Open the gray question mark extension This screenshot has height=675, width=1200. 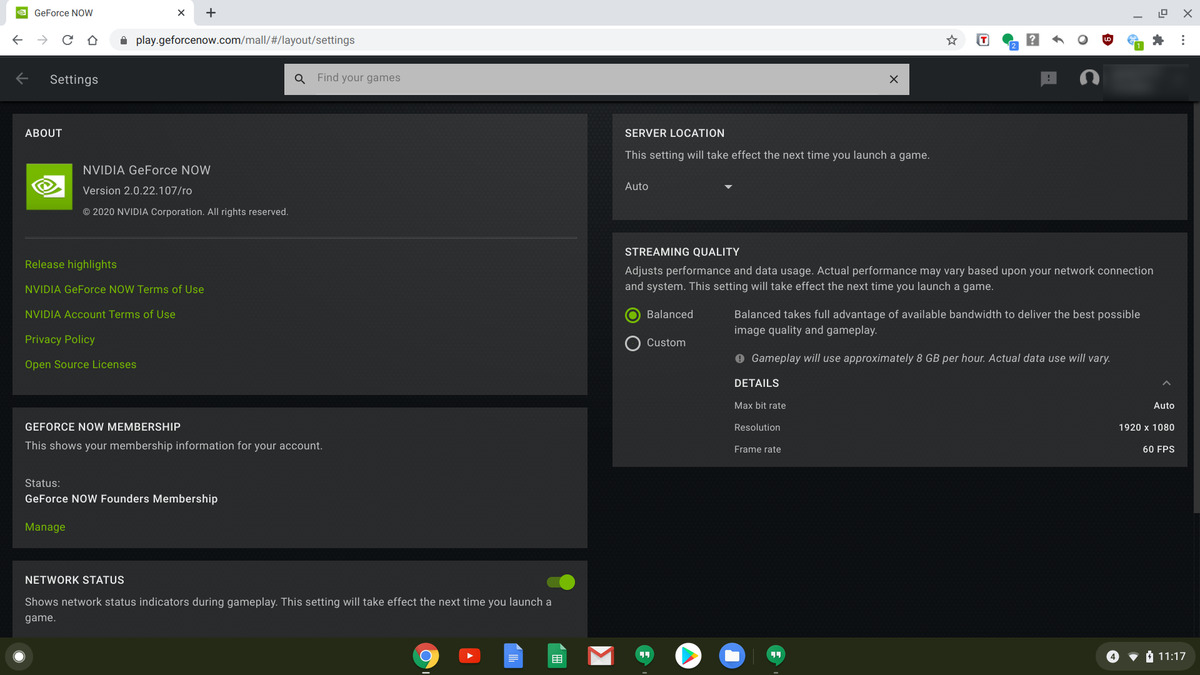pos(1033,40)
